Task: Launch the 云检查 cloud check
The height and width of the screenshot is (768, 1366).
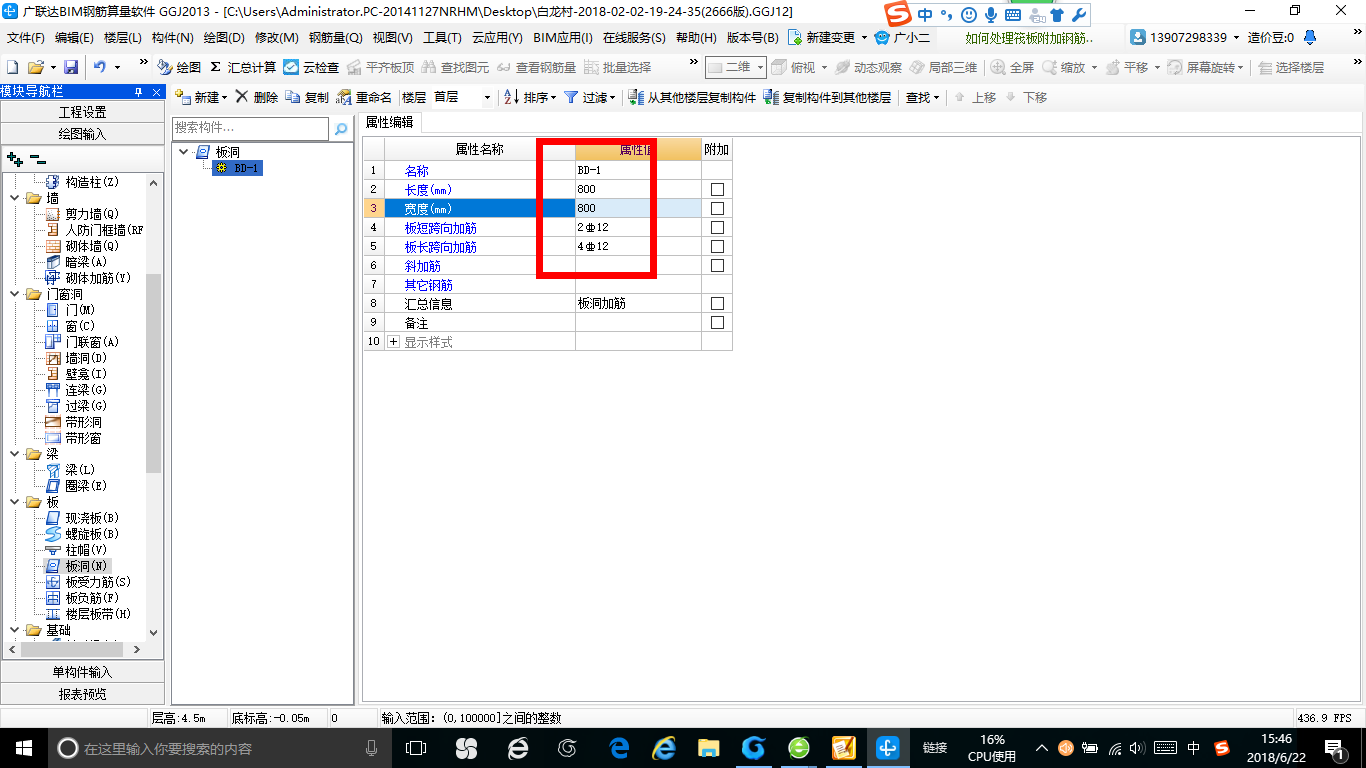Action: 311,67
